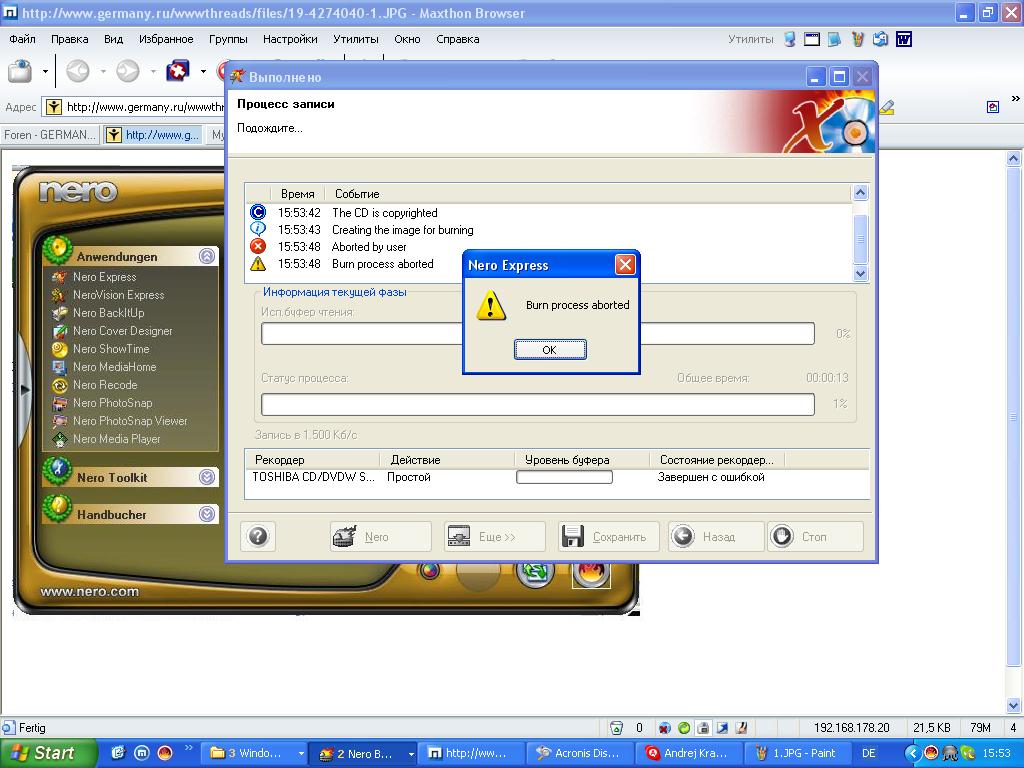Click 'The CD is copyrighted' log row
The height and width of the screenshot is (768, 1024).
384,213
